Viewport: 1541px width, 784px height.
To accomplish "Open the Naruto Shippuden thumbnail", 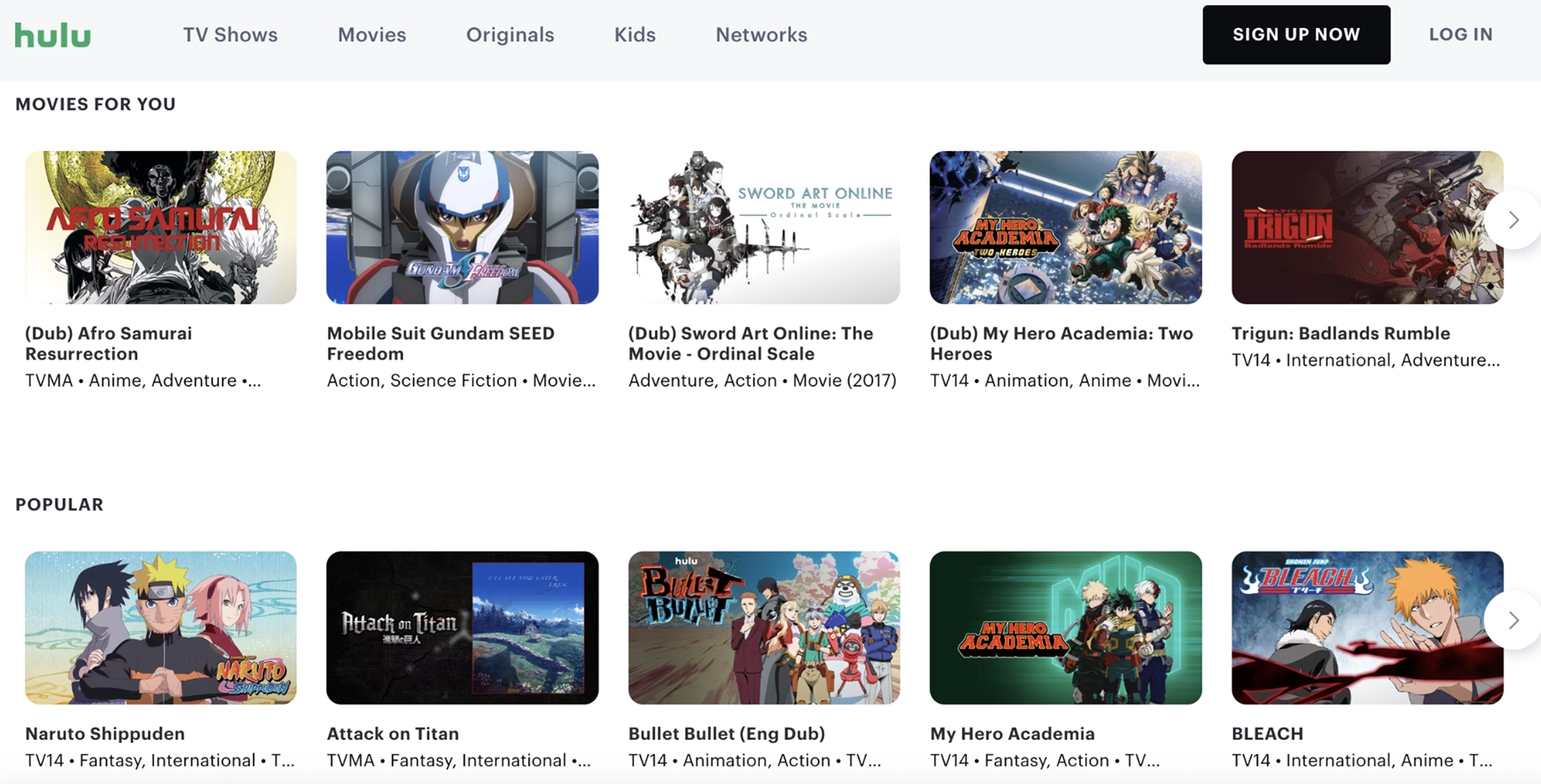I will [161, 628].
